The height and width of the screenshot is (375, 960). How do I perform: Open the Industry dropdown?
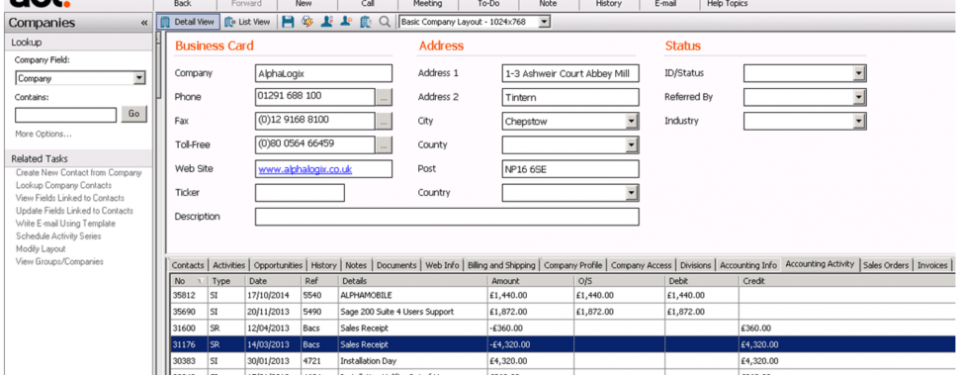(860, 121)
